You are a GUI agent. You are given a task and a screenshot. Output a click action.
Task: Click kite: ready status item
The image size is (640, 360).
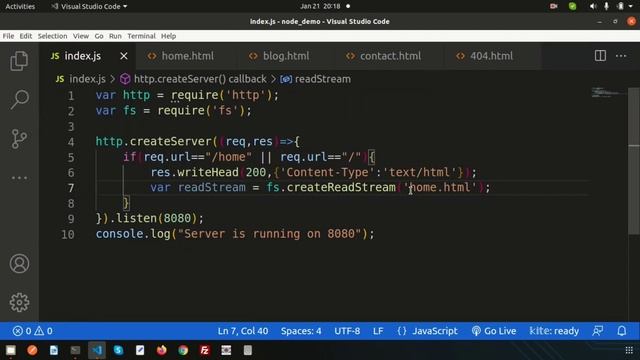(554, 331)
